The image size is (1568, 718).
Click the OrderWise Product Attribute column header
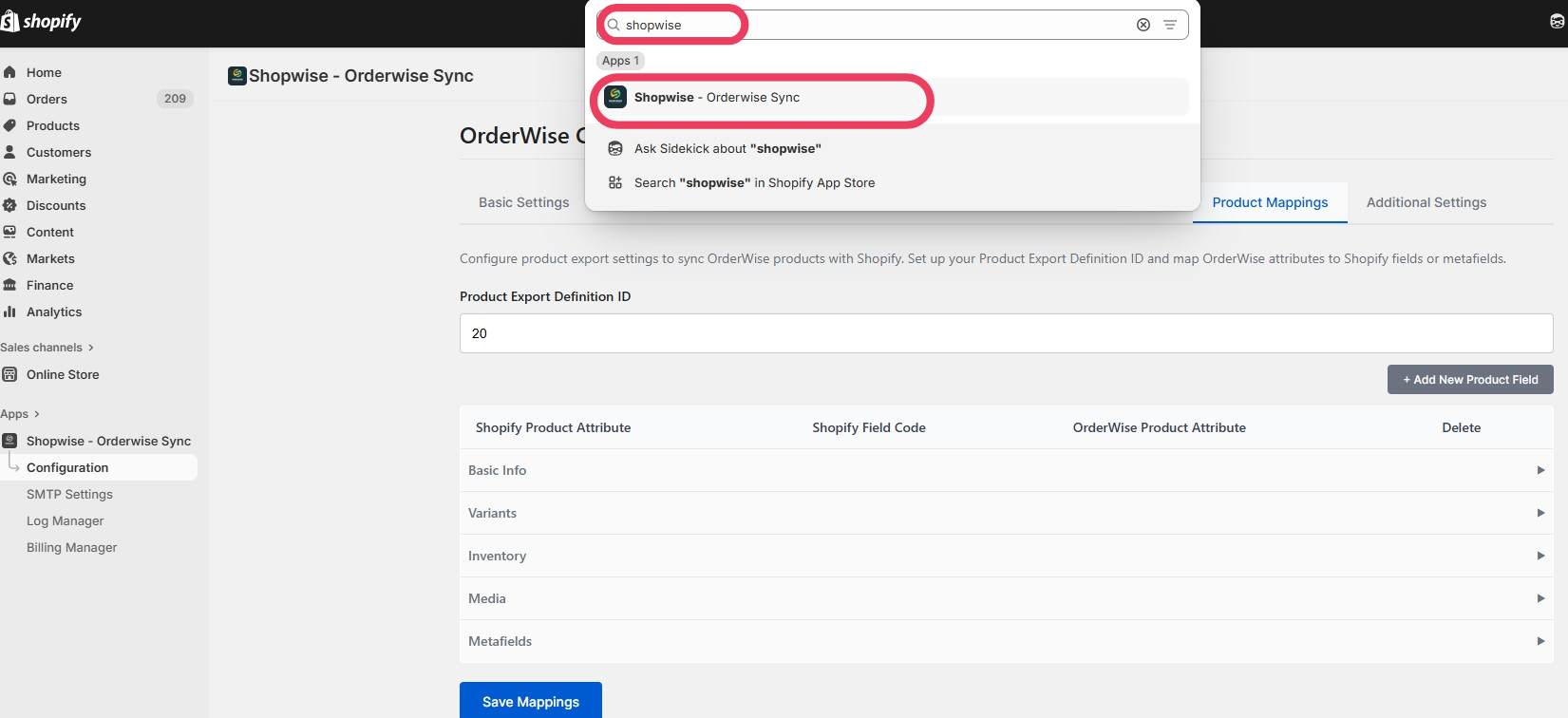(1160, 427)
